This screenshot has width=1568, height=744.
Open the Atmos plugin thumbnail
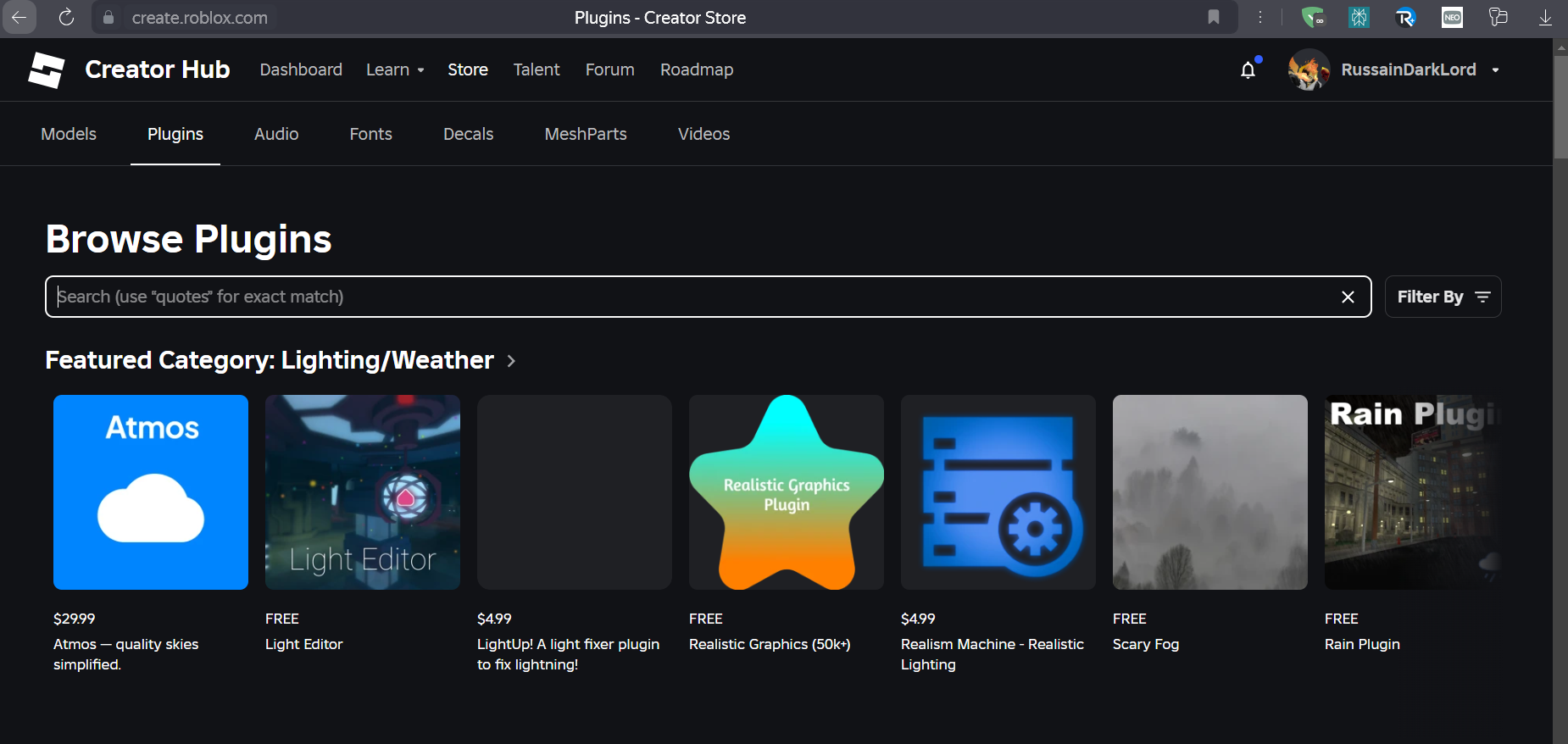coord(151,492)
